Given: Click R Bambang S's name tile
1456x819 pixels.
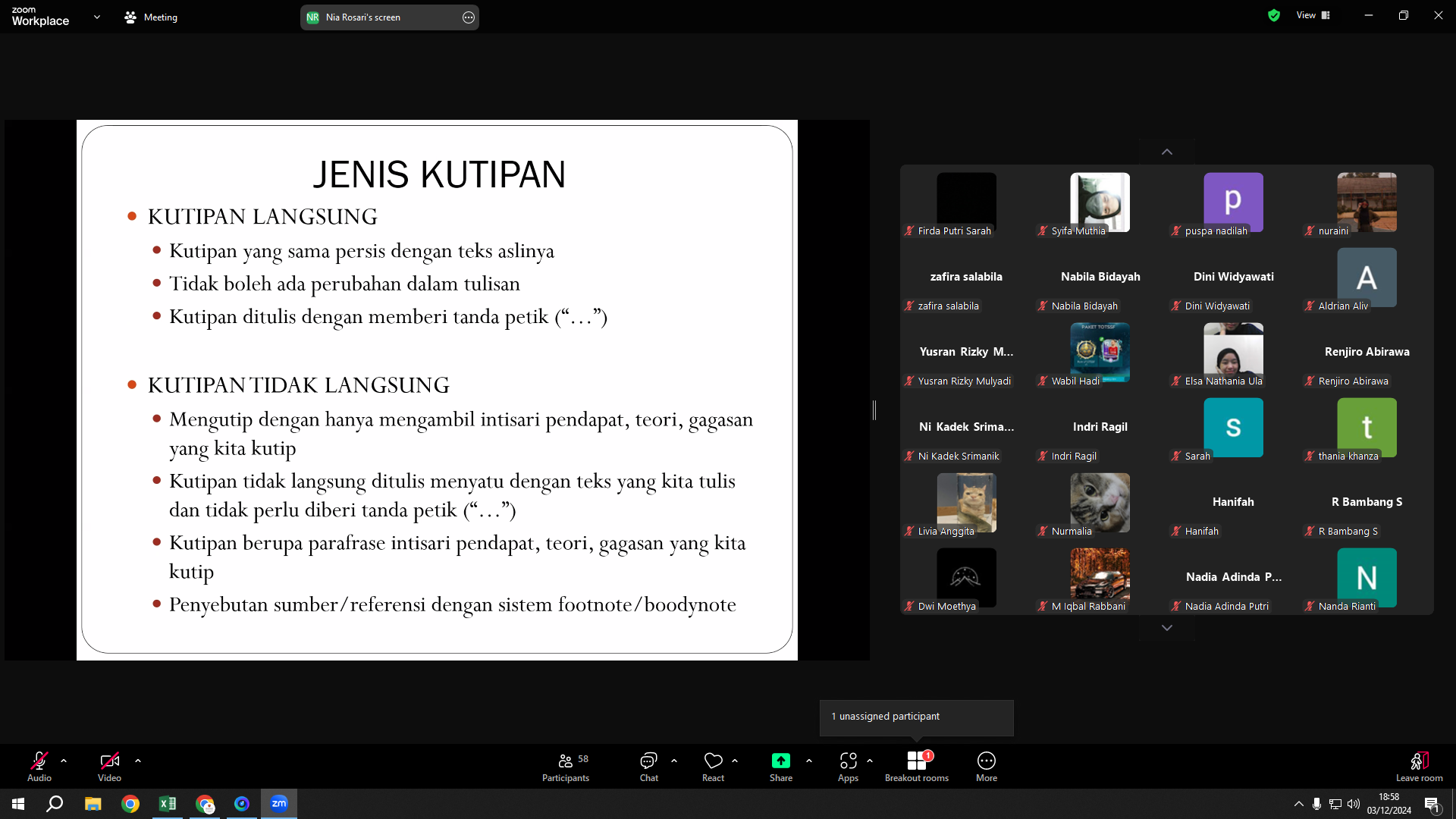Looking at the screenshot, I should point(1367,503).
